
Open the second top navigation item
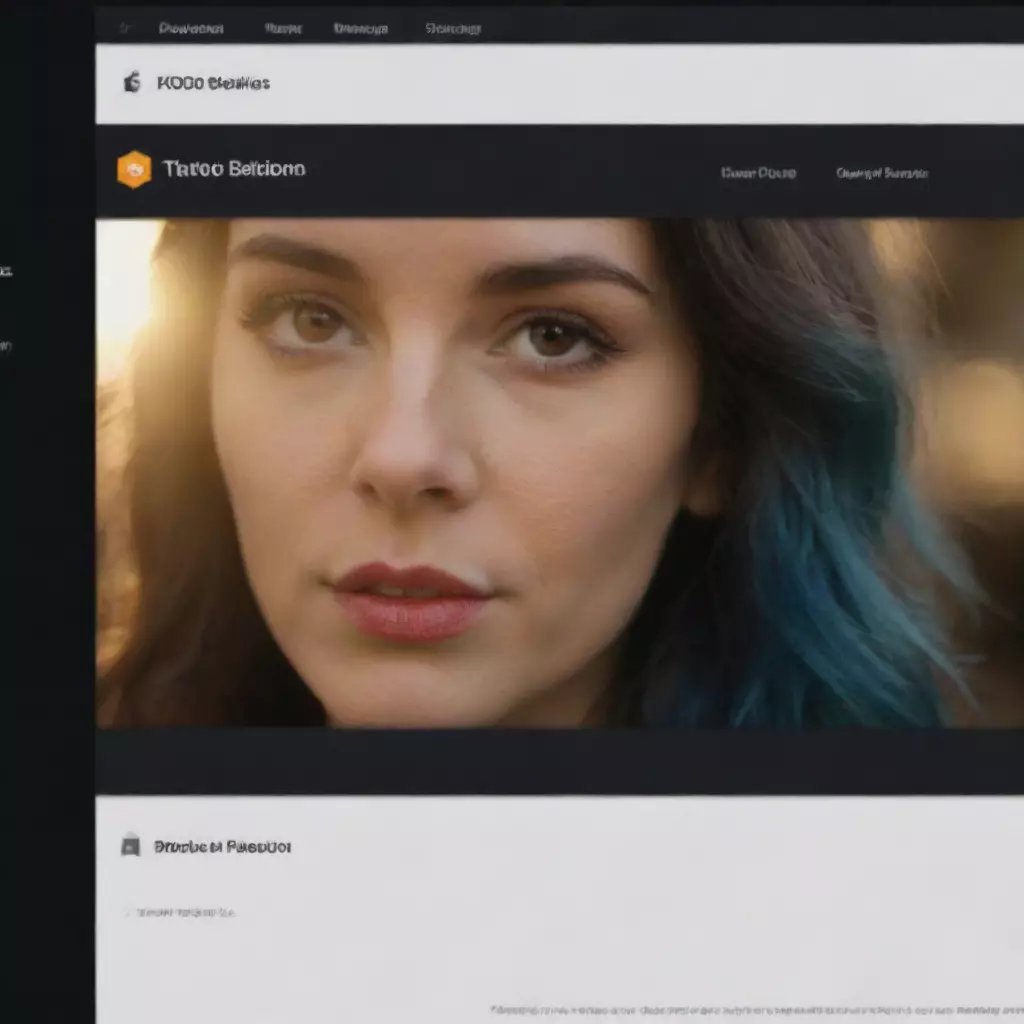pos(283,29)
